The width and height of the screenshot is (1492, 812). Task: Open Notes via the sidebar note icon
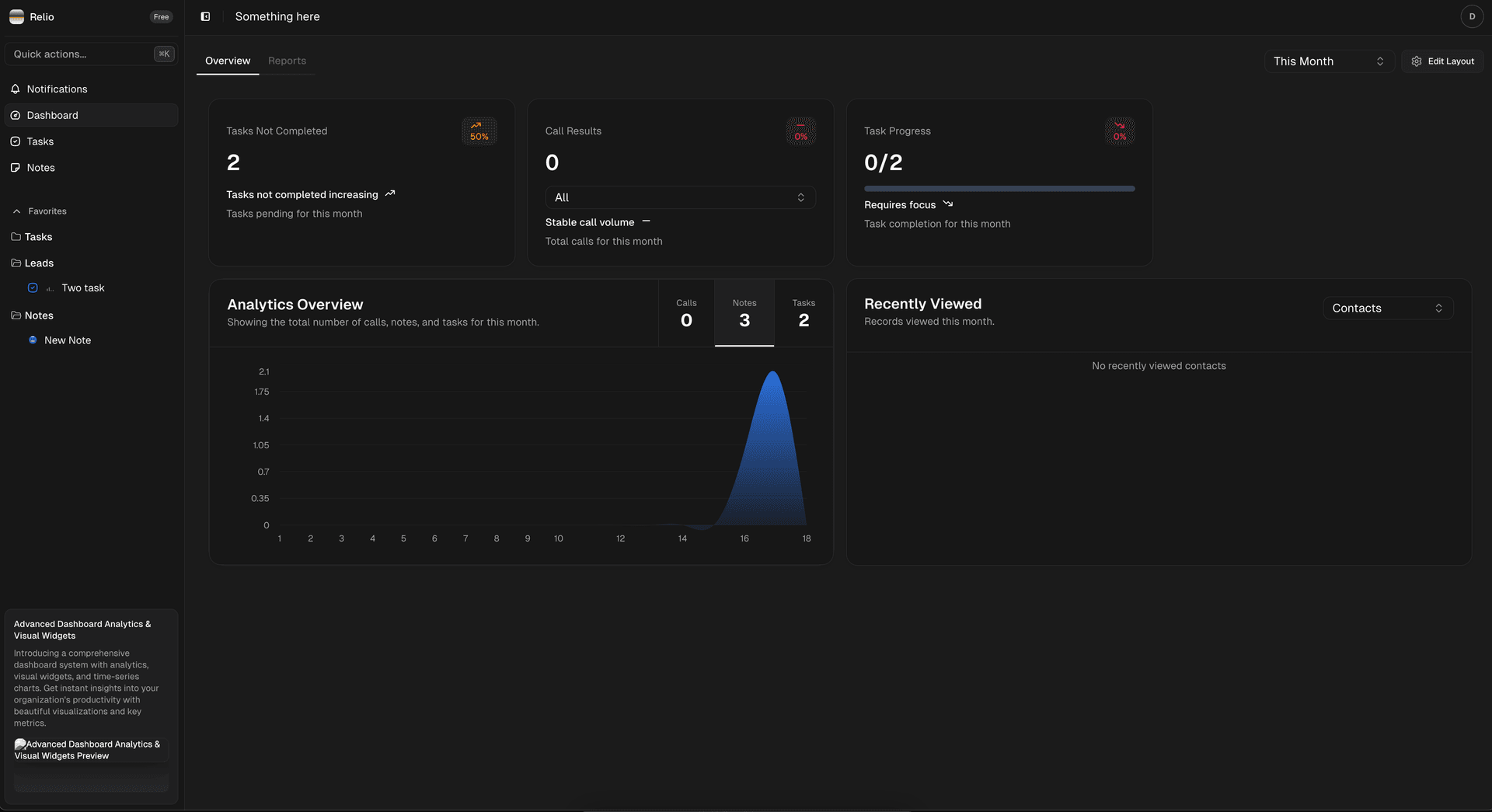tap(16, 168)
